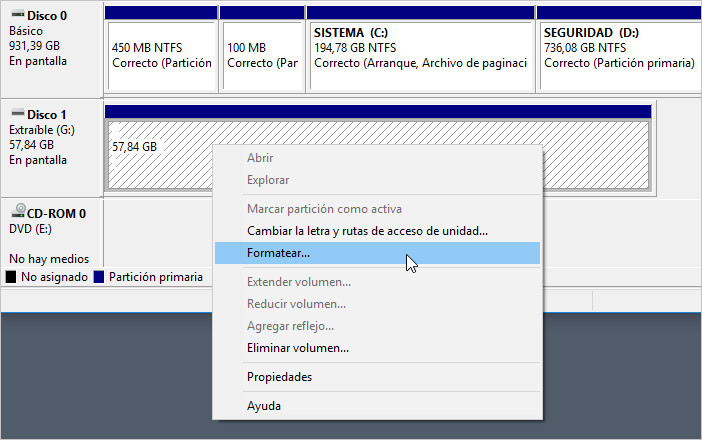Open 'Propiedades' from the context menu

click(279, 377)
